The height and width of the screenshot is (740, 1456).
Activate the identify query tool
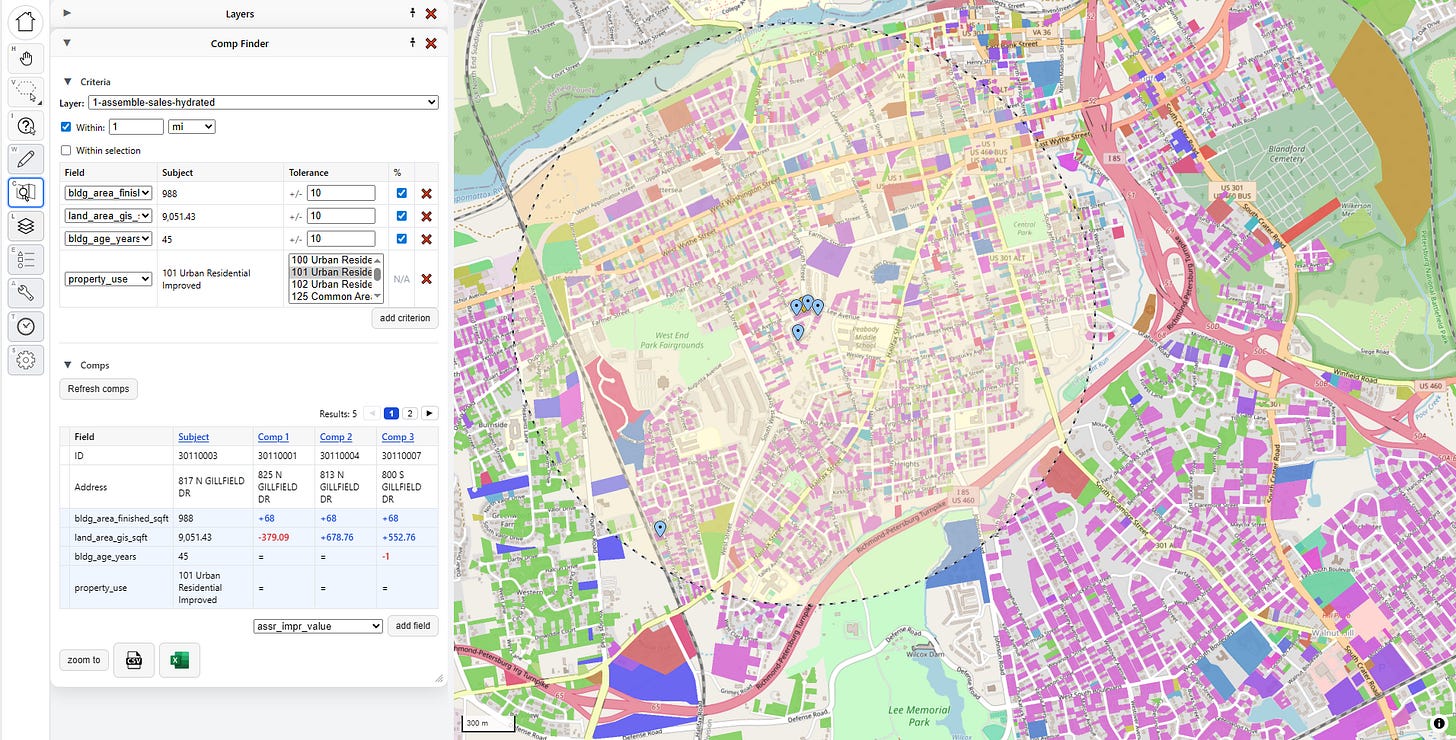click(x=26, y=125)
